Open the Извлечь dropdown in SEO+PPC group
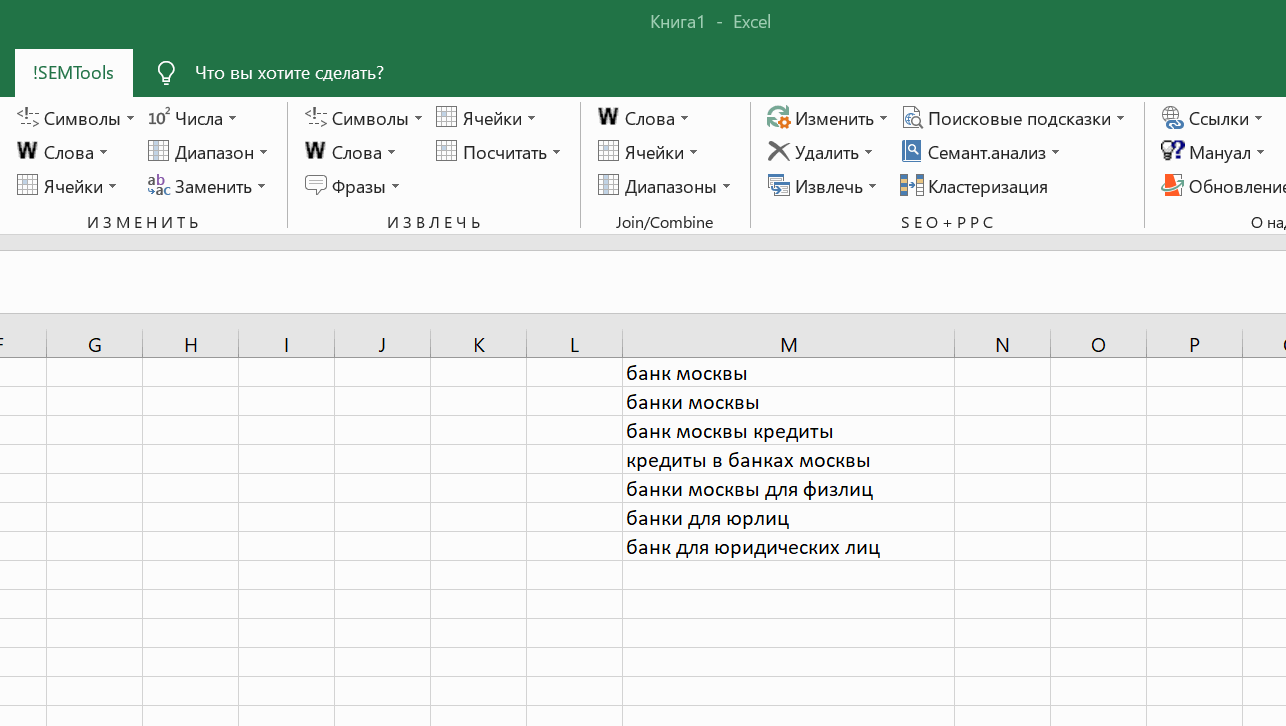Viewport: 1286px width, 726px height. [873, 187]
